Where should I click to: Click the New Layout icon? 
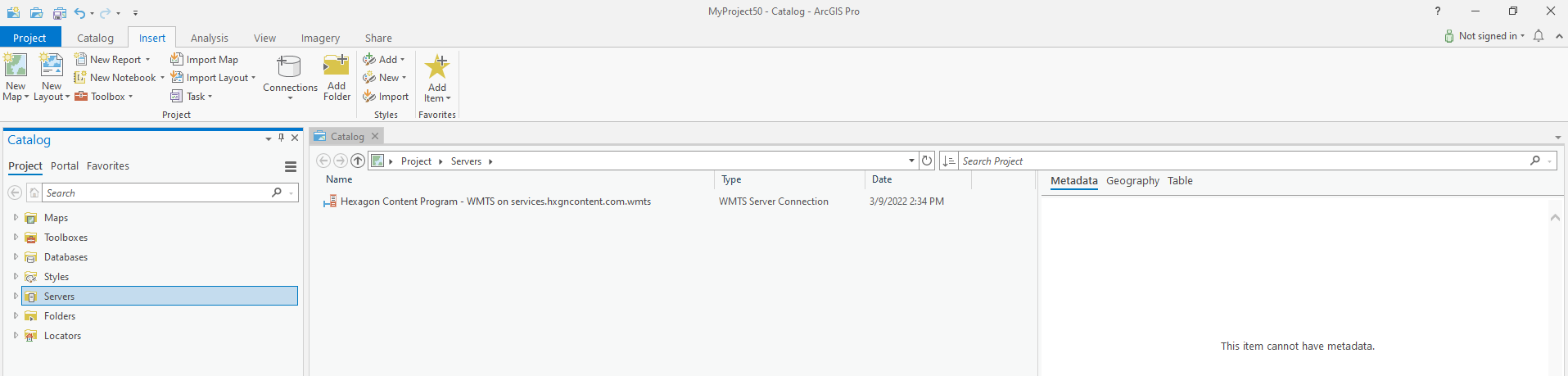pos(52,66)
